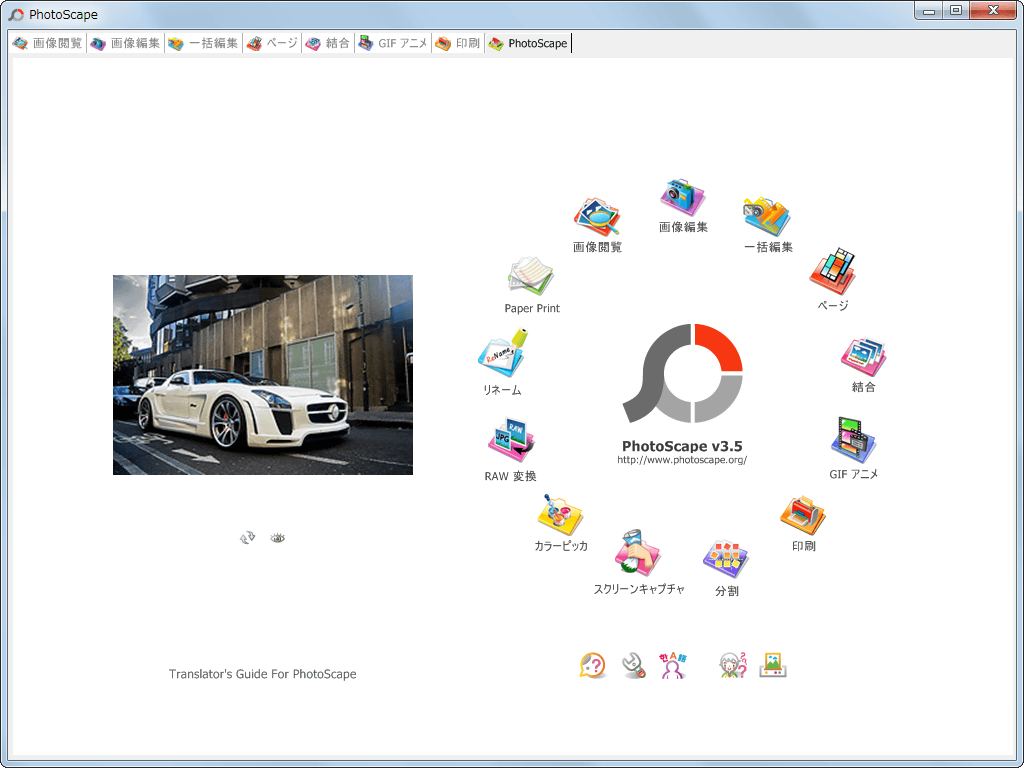Launch 画像編集 editor from the circular menu
This screenshot has width=1024, height=768.
(683, 199)
